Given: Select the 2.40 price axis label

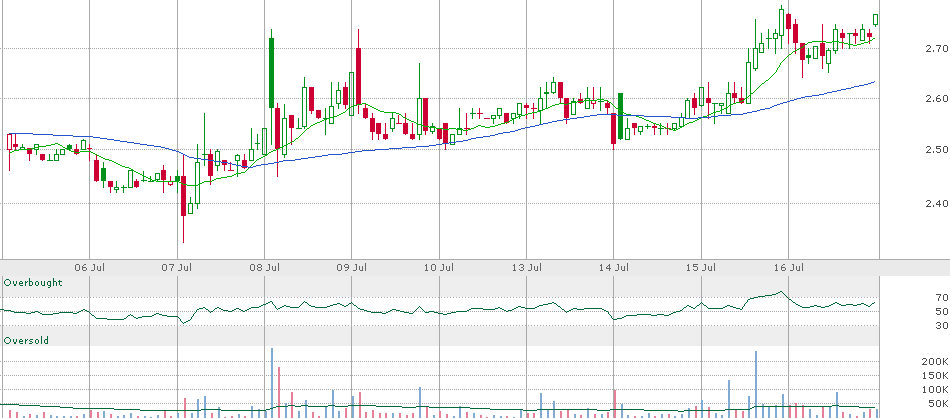Looking at the screenshot, I should point(936,204).
